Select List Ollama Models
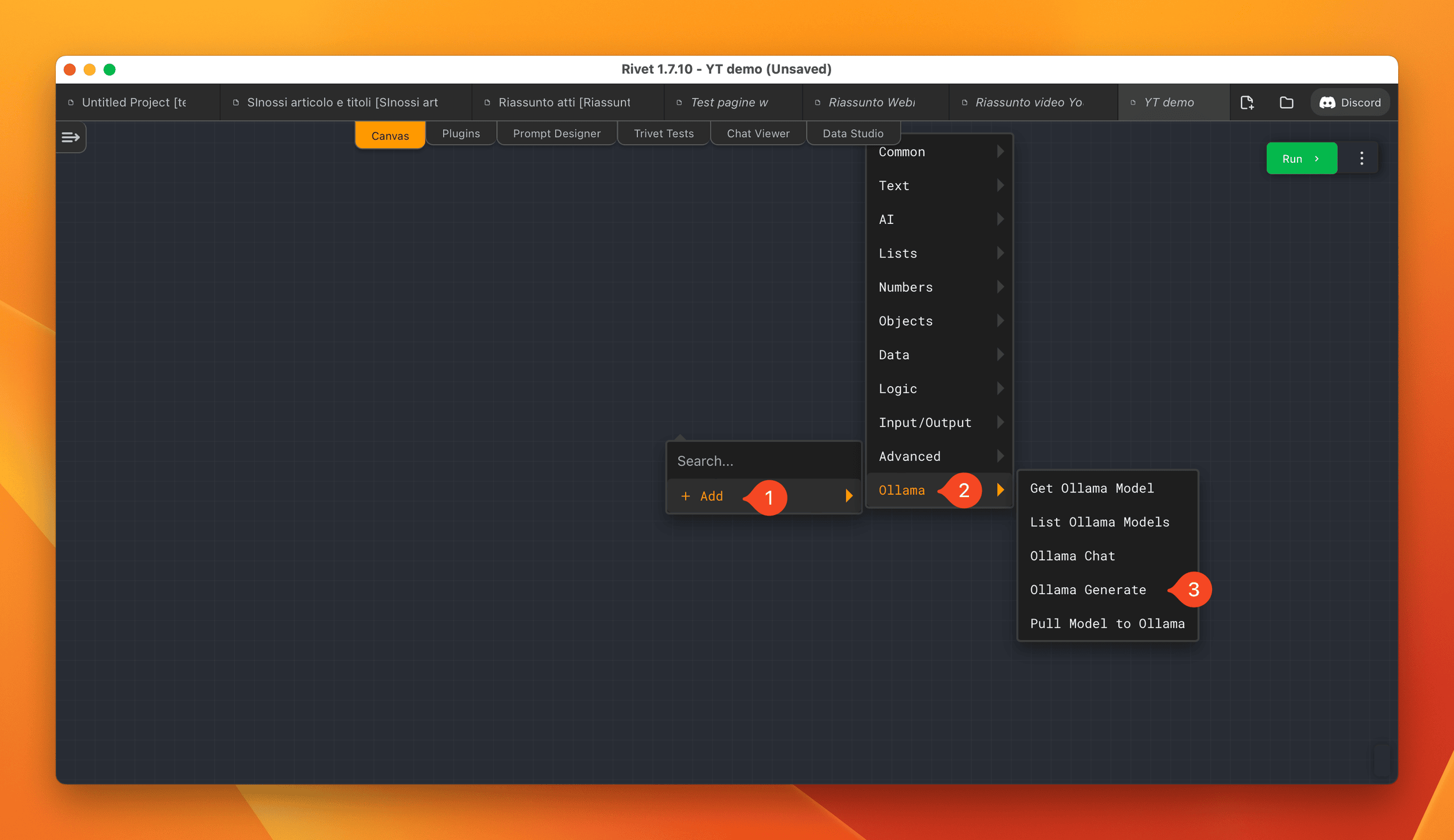The width and height of the screenshot is (1454, 840). [x=1107, y=522]
